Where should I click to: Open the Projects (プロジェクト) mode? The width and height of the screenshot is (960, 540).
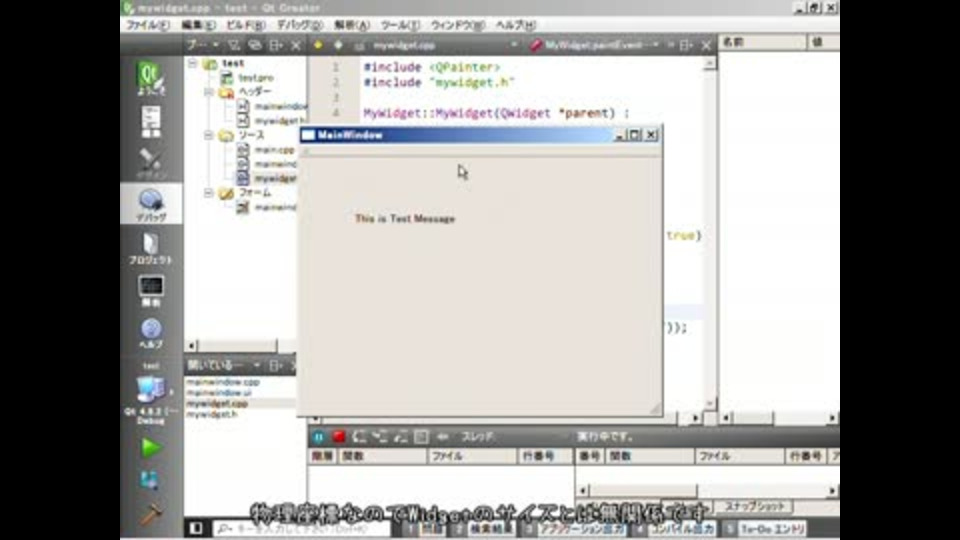tap(151, 248)
